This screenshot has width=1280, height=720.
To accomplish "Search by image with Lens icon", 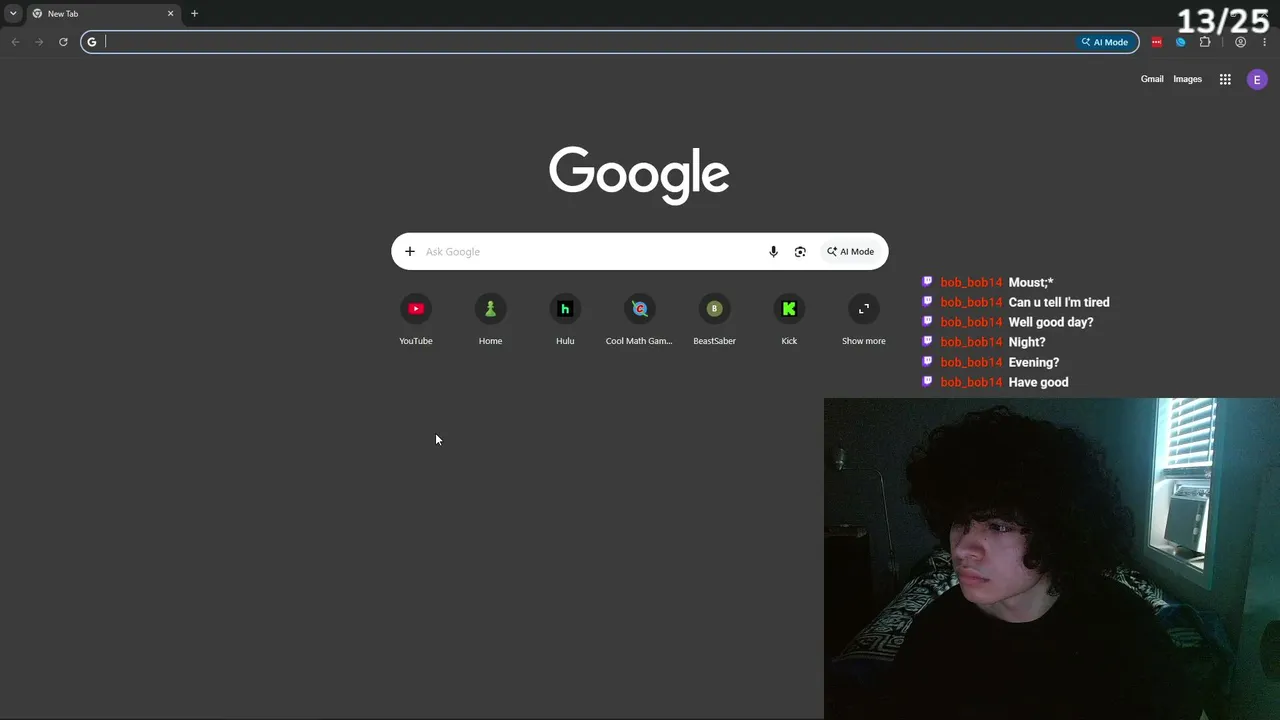I will tap(800, 252).
